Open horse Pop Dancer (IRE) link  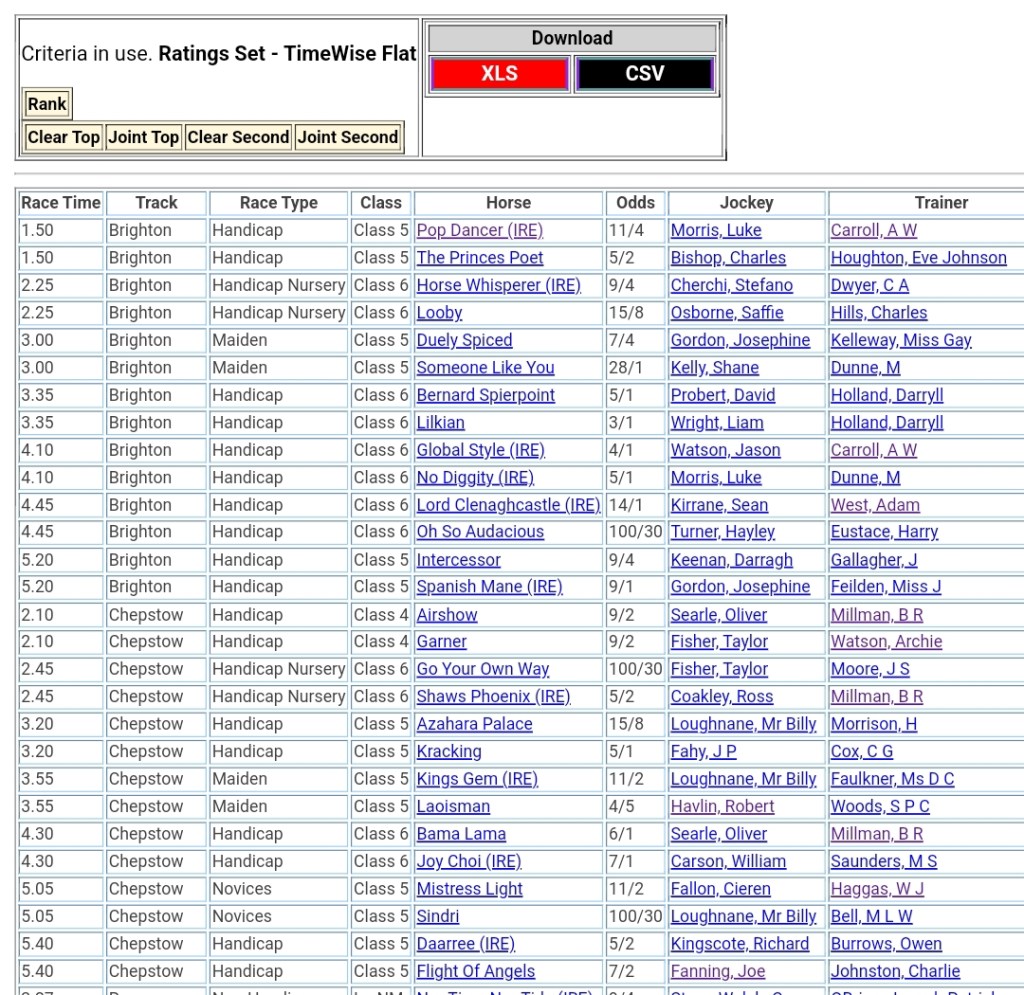pos(479,230)
